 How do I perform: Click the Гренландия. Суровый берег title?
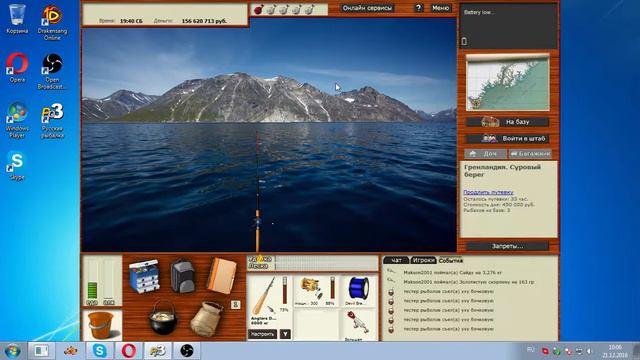[502, 171]
